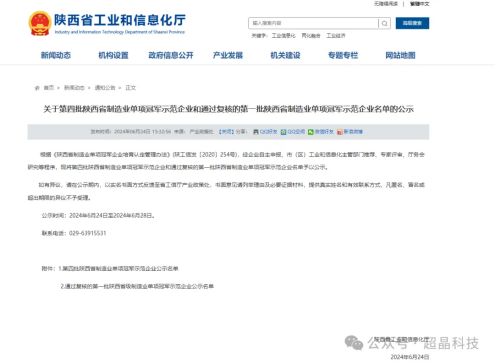
Task: Click the home icon in breadcrumb
Action: coord(37,88)
